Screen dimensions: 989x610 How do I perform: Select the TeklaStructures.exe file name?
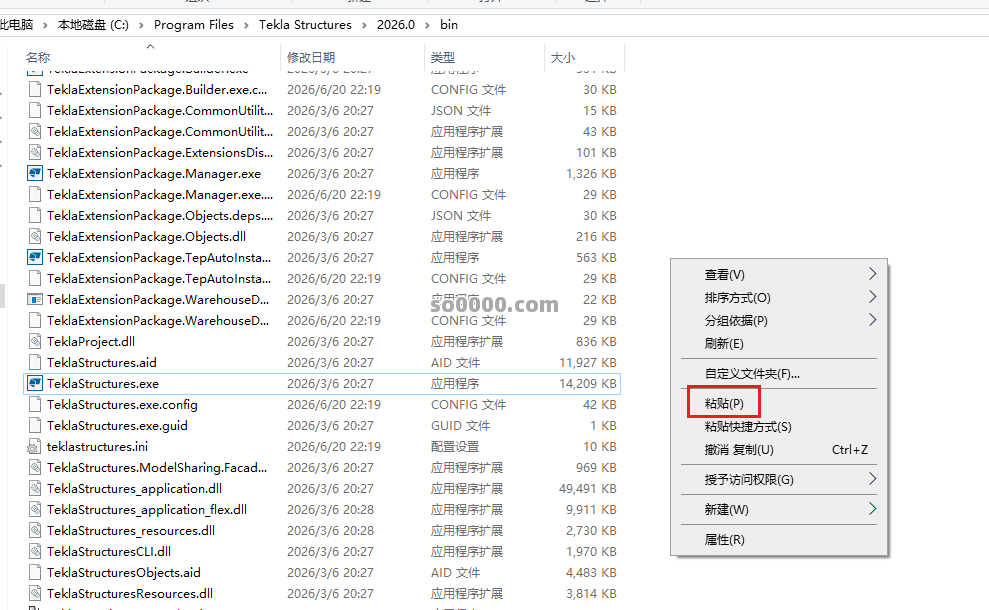click(103, 384)
